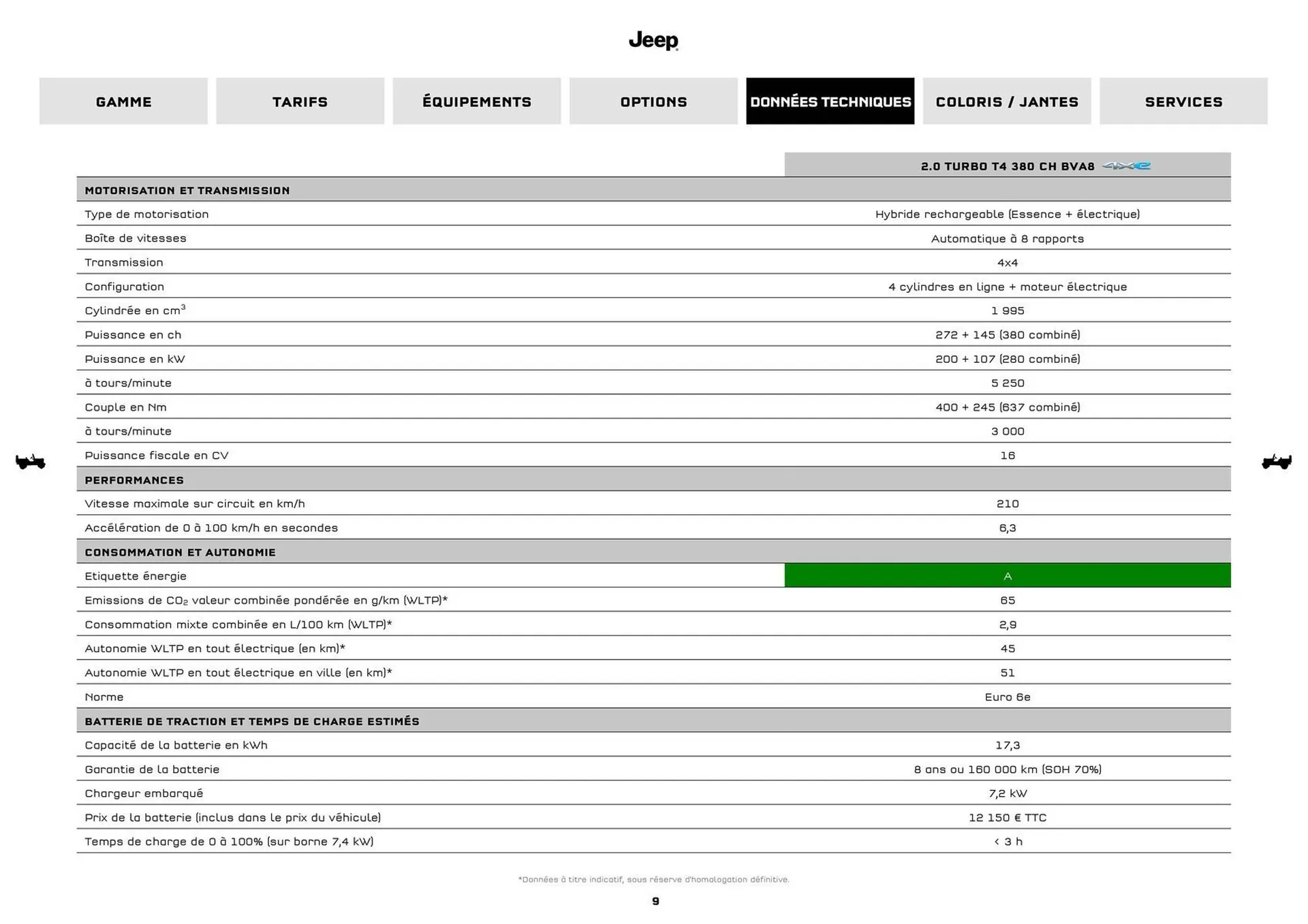Image resolution: width=1308 pixels, height=924 pixels.
Task: Click the Motorisation et Transmission section header
Action: click(x=187, y=191)
